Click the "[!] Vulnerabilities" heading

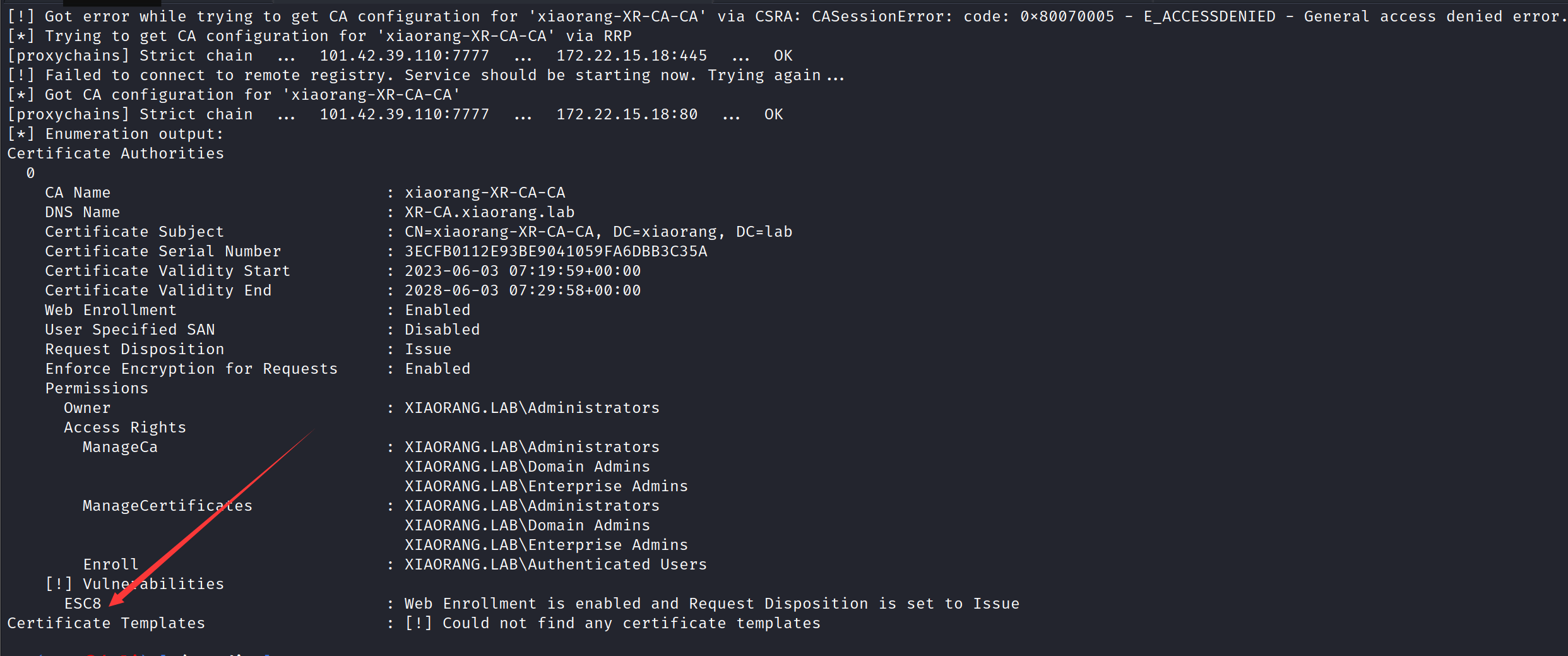tap(134, 584)
